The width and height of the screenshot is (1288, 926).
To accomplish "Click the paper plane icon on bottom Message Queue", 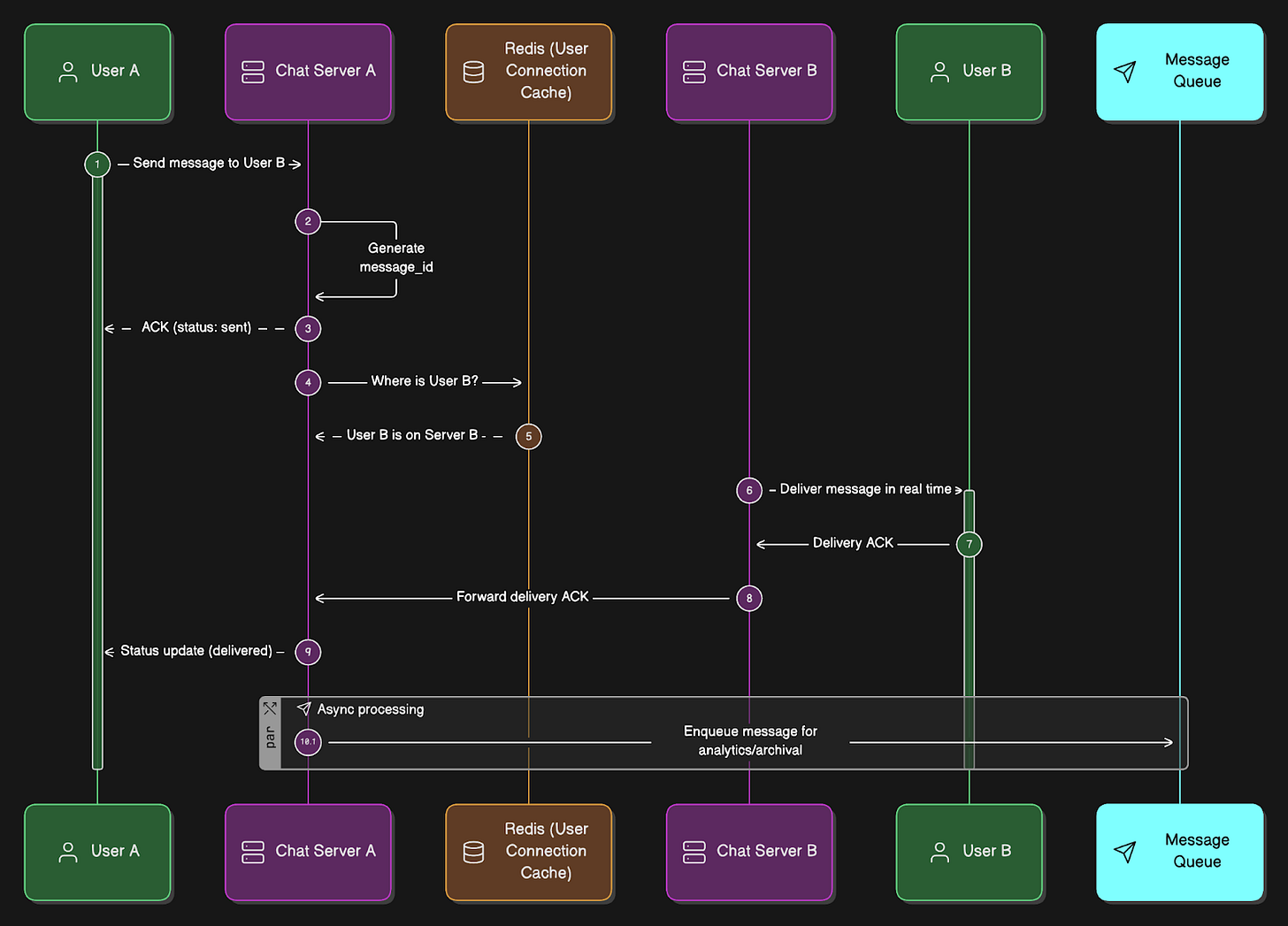I will pyautogui.click(x=1125, y=852).
